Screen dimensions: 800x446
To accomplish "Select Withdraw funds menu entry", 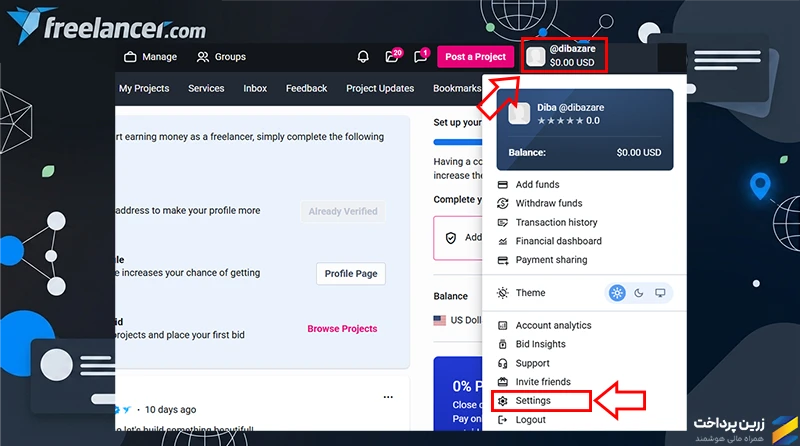I will [x=584, y=203].
